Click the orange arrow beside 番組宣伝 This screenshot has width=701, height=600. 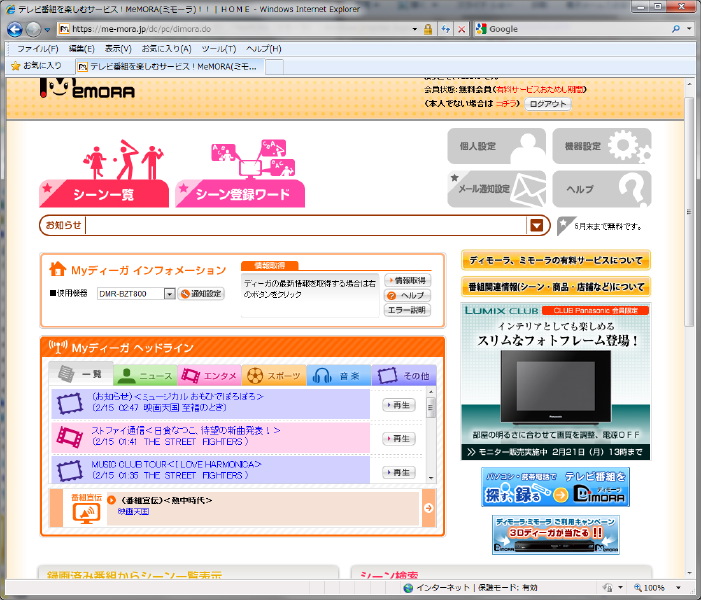pos(428,508)
